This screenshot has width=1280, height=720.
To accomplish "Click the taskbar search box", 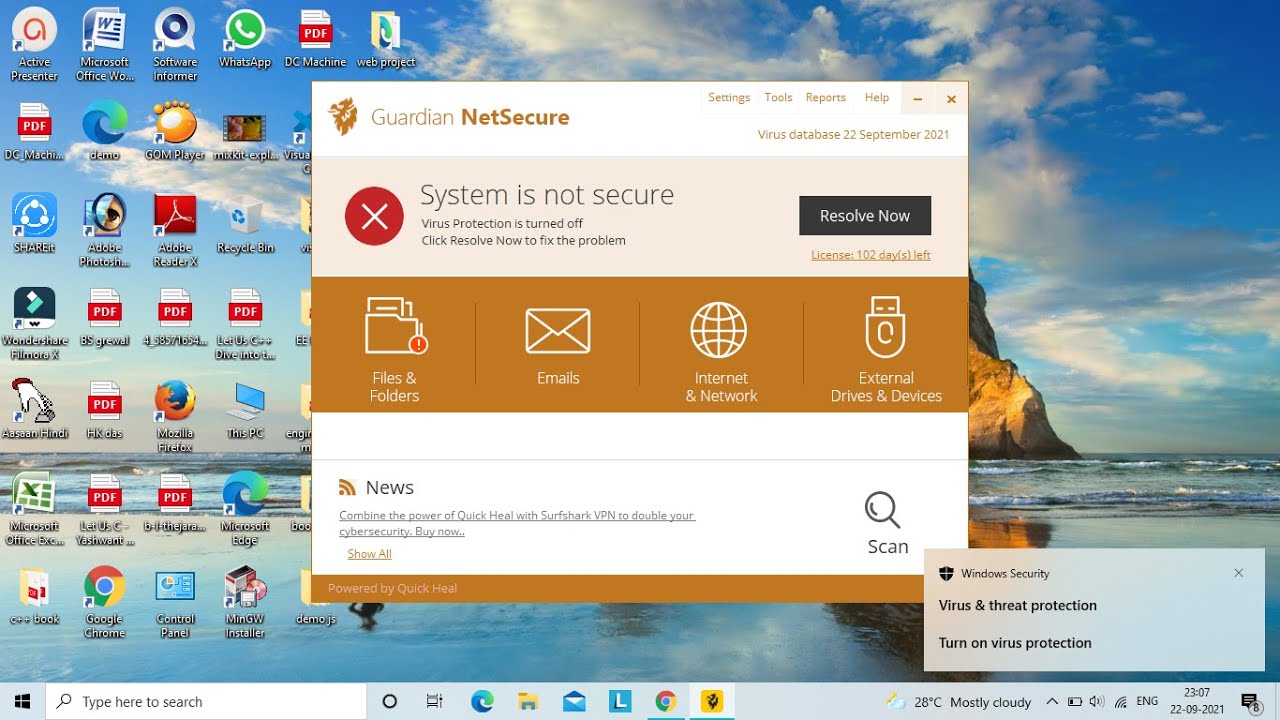I will point(206,701).
